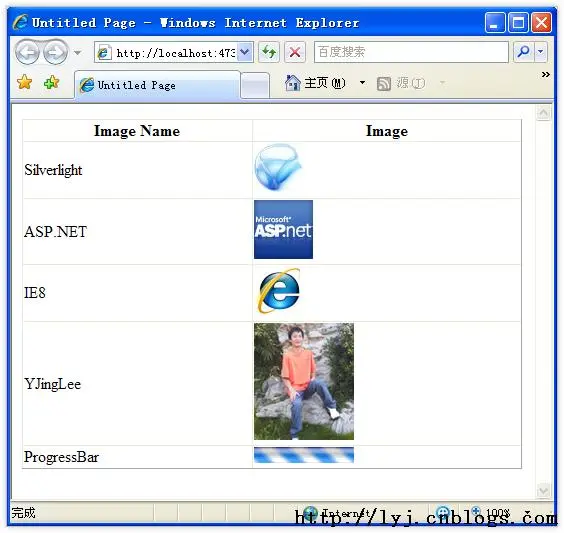Close the Internet Explorer window
This screenshot has height=533, width=564.
pos(541,22)
